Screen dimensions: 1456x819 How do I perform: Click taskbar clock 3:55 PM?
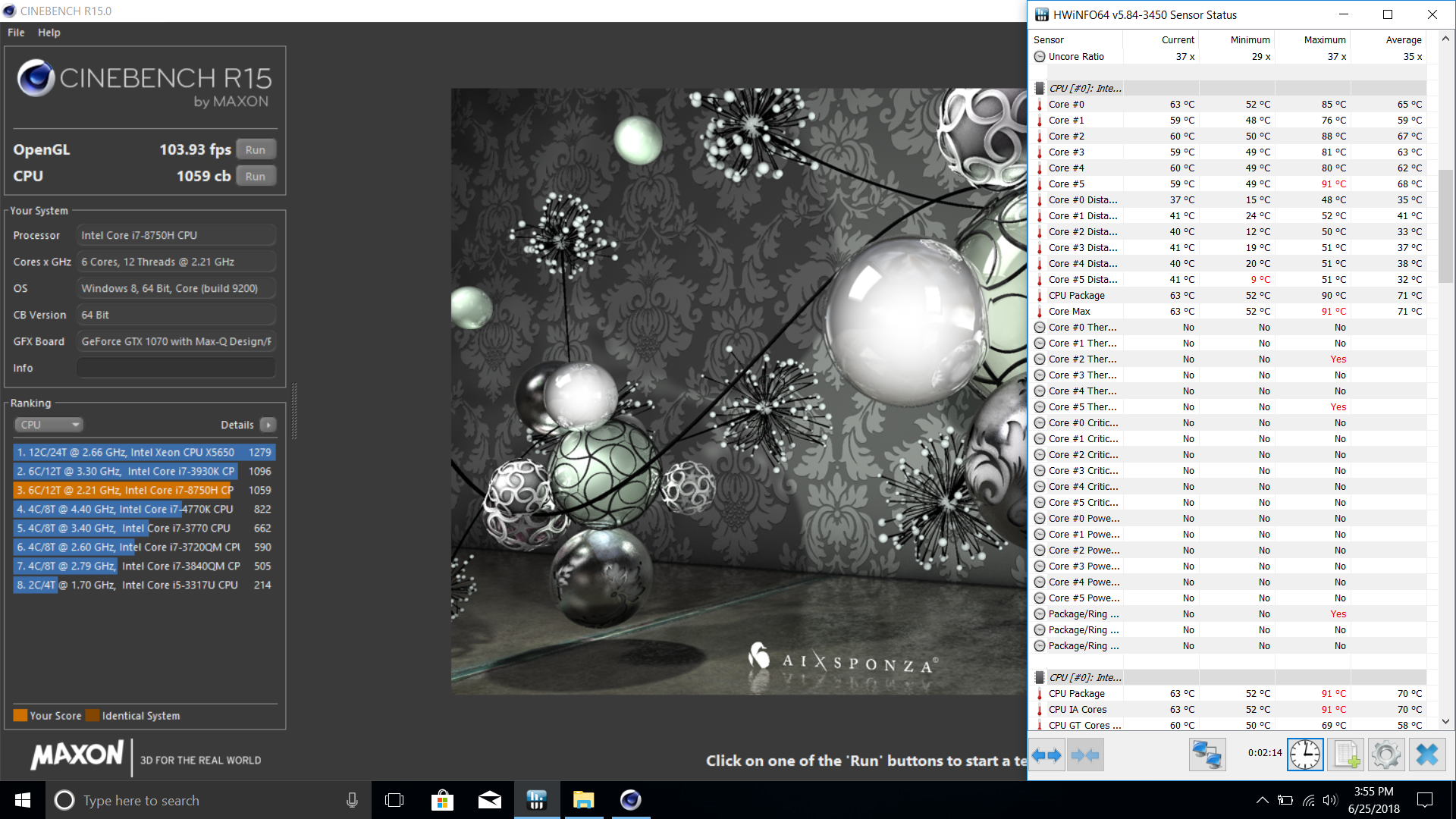(x=1373, y=800)
